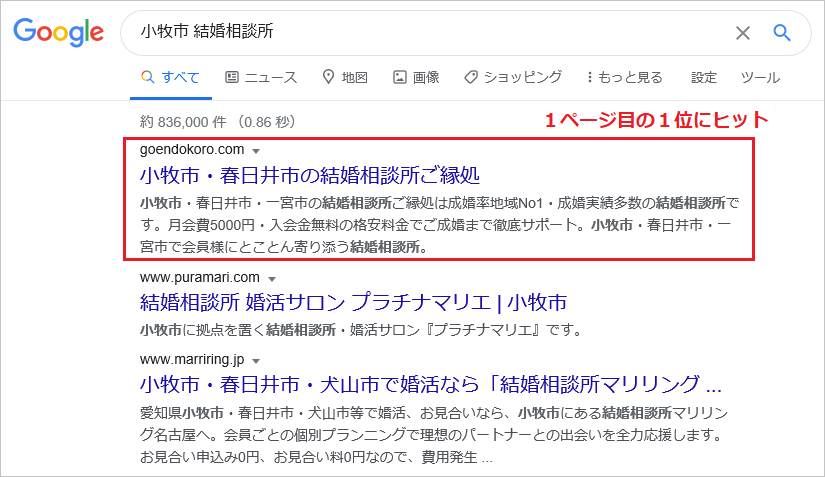Click the goendokoro.com URL text

tap(192, 149)
